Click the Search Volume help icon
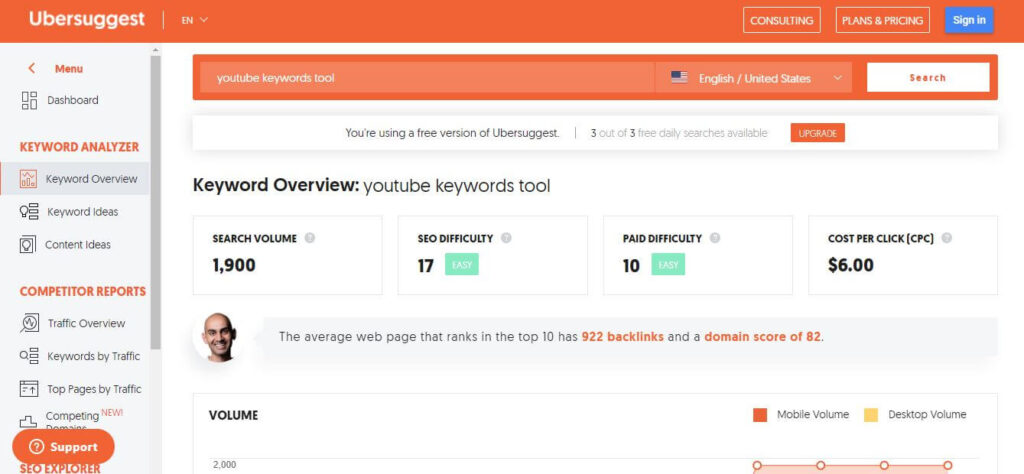Screen dimensions: 1024x474 click(310, 238)
